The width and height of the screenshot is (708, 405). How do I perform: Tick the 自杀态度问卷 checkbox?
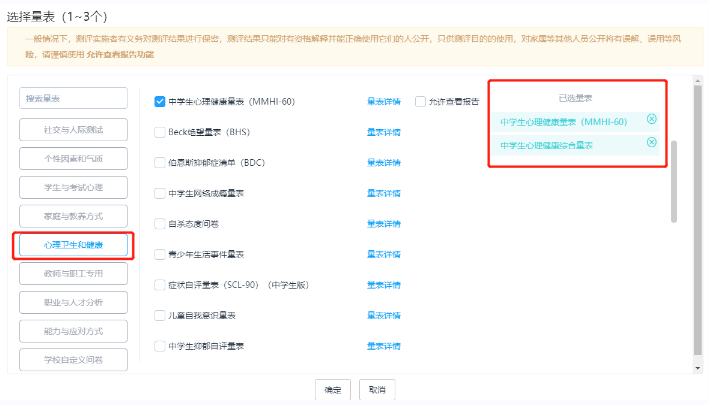[160, 224]
